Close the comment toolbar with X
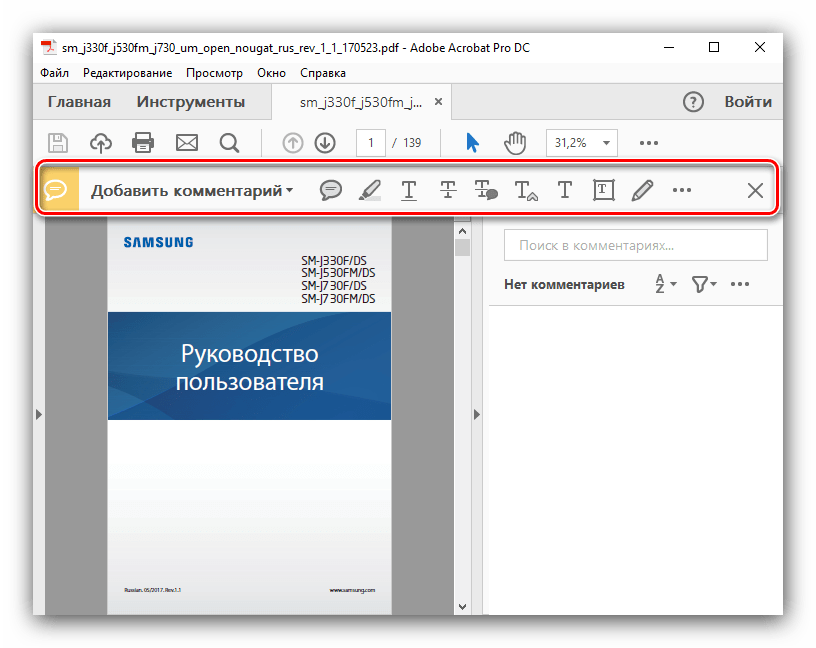This screenshot has width=816, height=648. pos(756,190)
